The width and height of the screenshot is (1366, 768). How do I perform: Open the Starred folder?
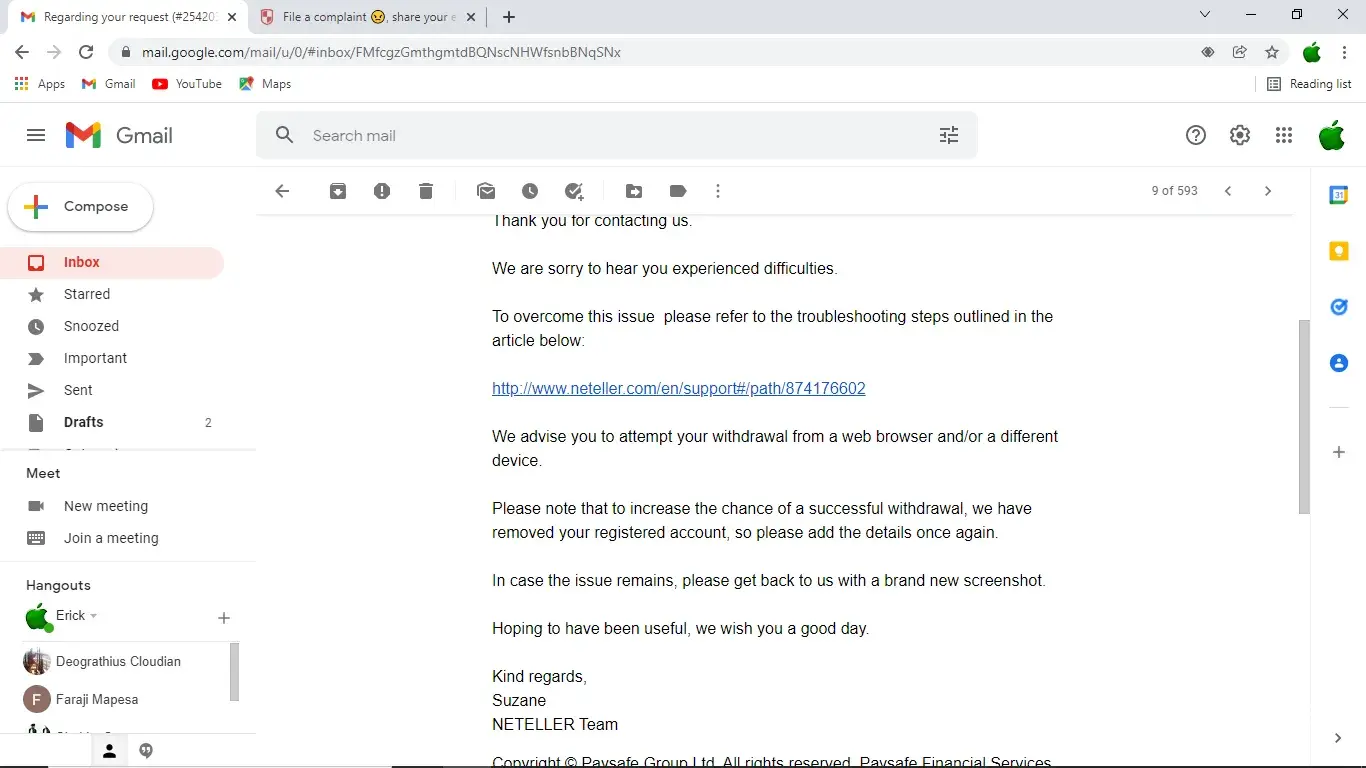coord(87,294)
